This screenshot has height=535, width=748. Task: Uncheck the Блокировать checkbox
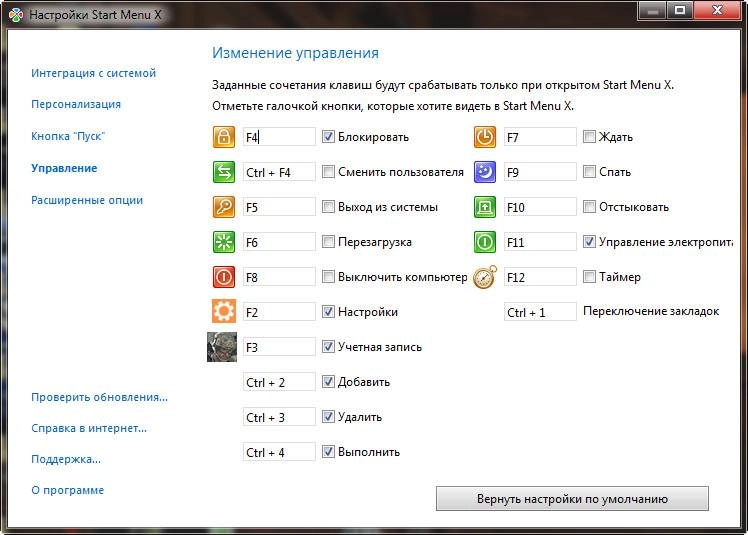pyautogui.click(x=328, y=136)
